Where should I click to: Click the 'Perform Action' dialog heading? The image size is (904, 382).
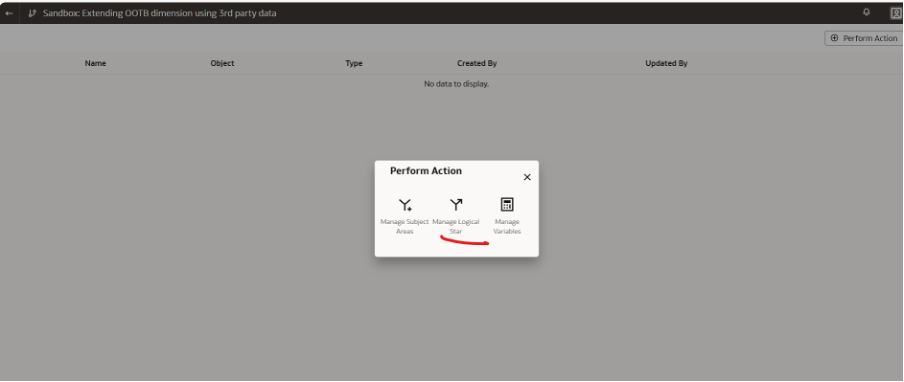(x=425, y=171)
